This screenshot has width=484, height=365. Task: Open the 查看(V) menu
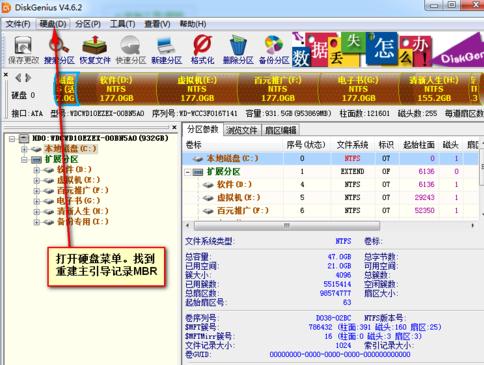click(157, 24)
